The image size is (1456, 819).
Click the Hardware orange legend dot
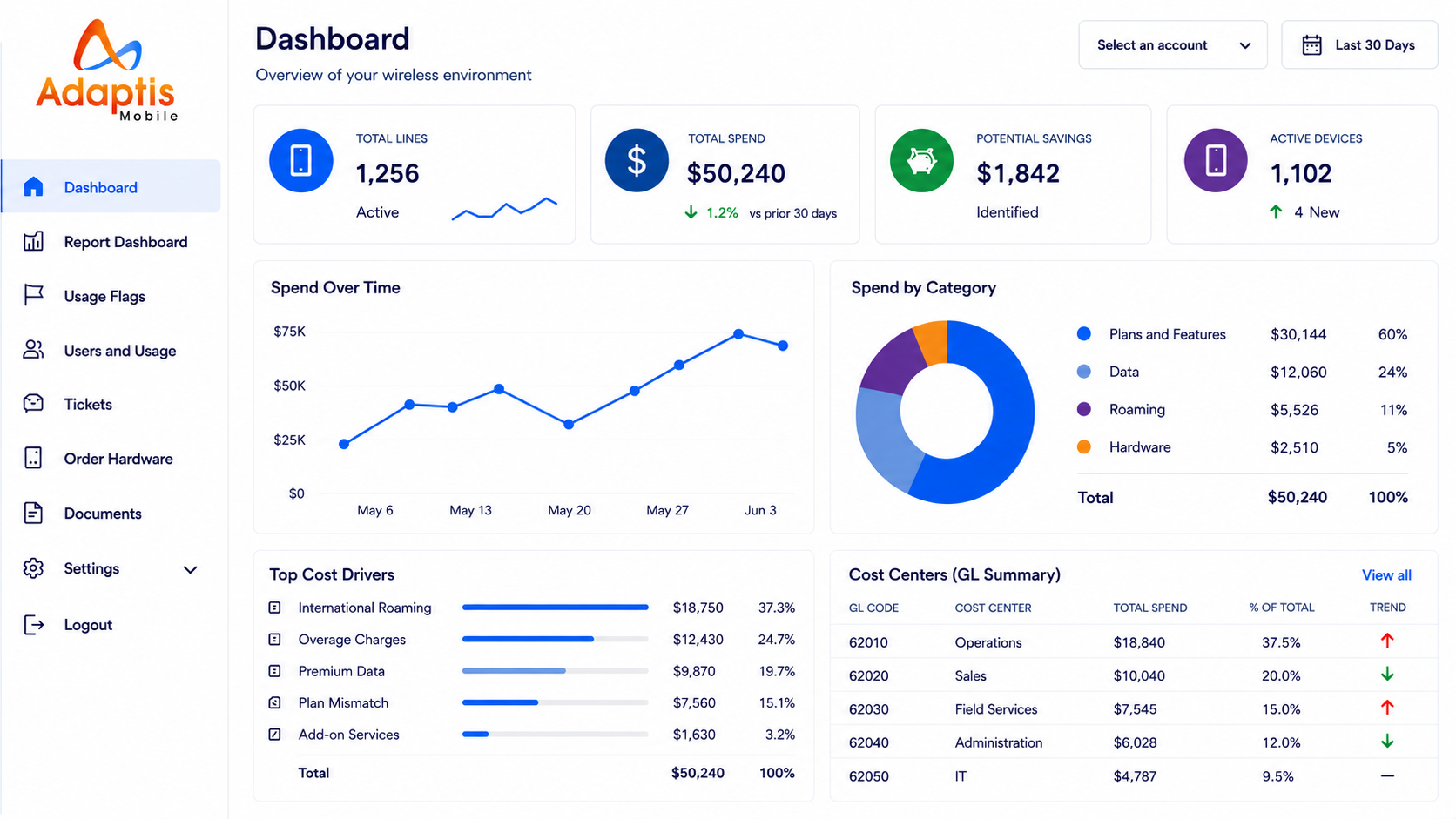point(1084,446)
